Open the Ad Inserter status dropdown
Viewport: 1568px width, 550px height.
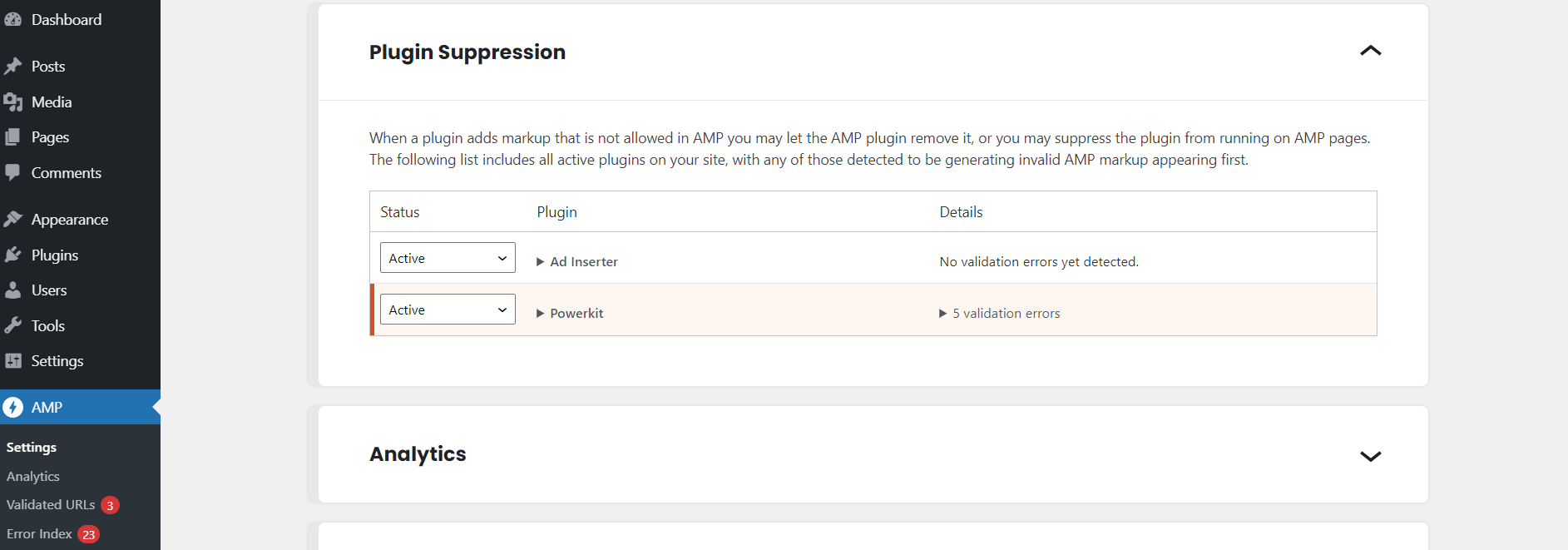click(448, 258)
